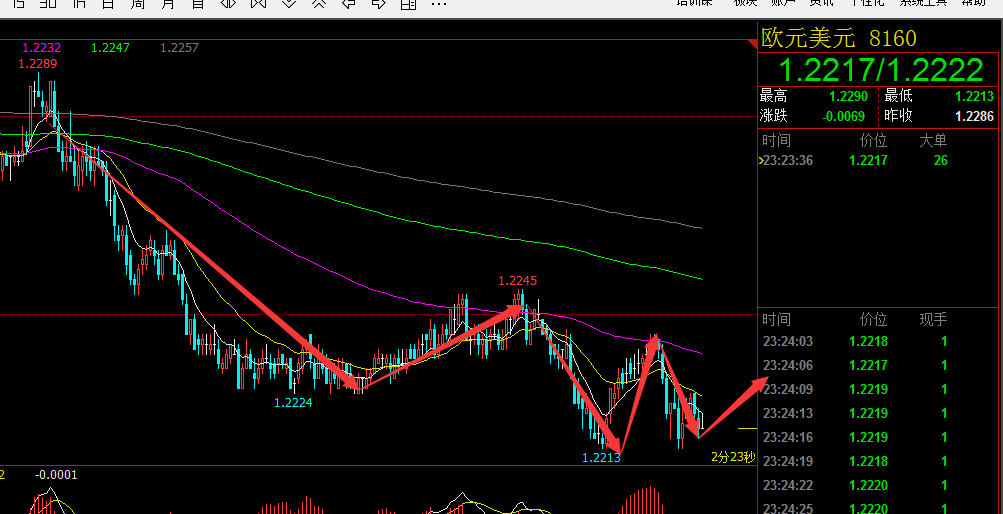The height and width of the screenshot is (514, 1003).
Task: Select the 23:24:16 tick row
Action: pos(880,437)
